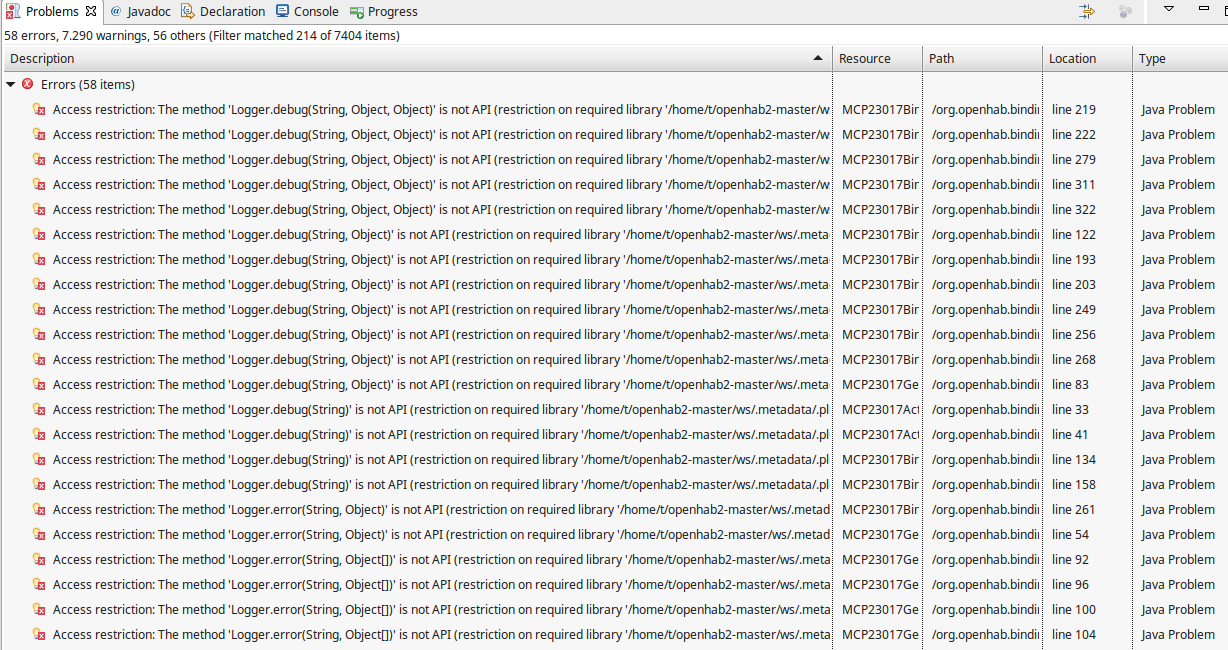Click the MCP23017Act resource cell on line 41 row
This screenshot has width=1228, height=650.
click(x=880, y=434)
